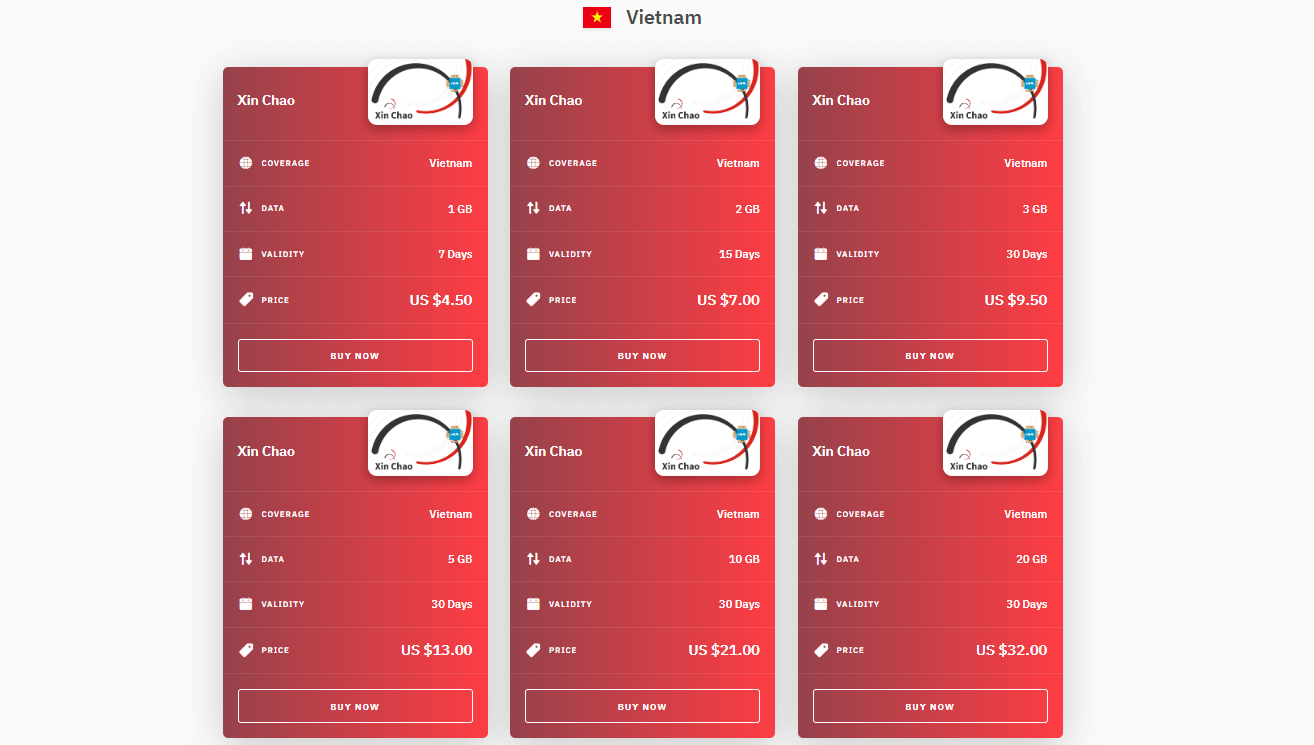Click the 2 GB data value
This screenshot has width=1314, height=745.
[747, 209]
